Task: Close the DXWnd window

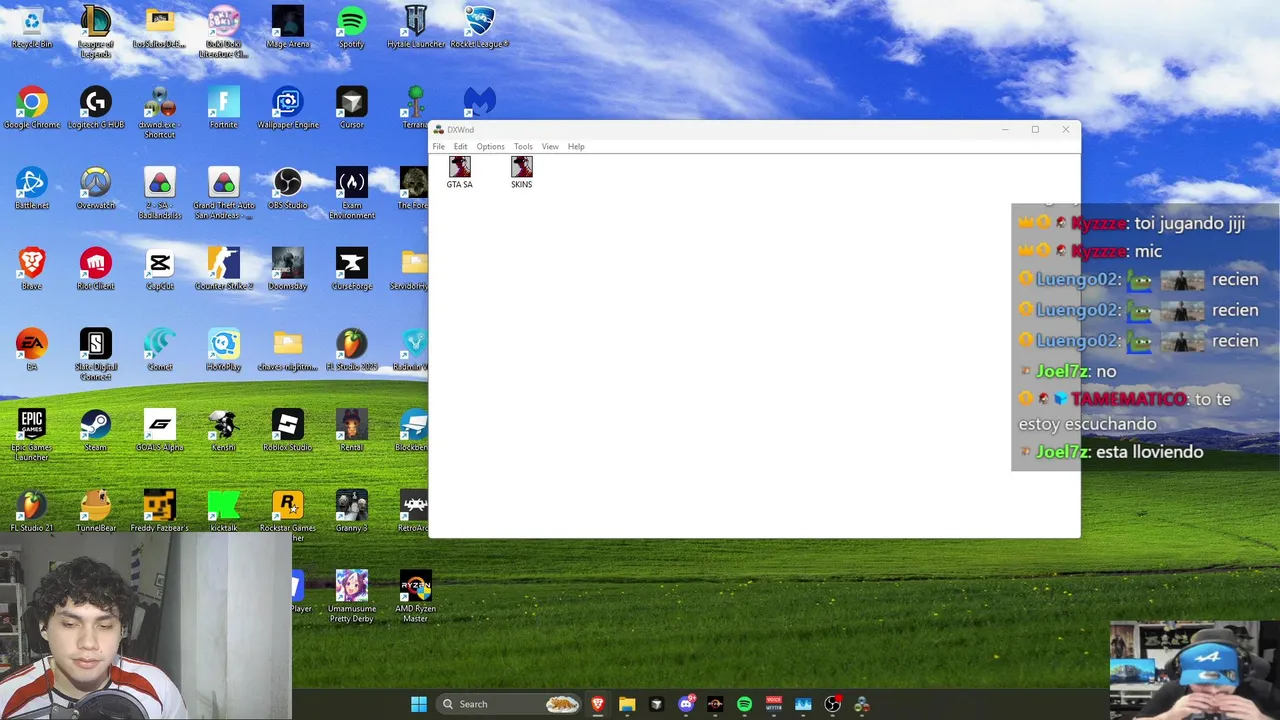Action: 1065,129
